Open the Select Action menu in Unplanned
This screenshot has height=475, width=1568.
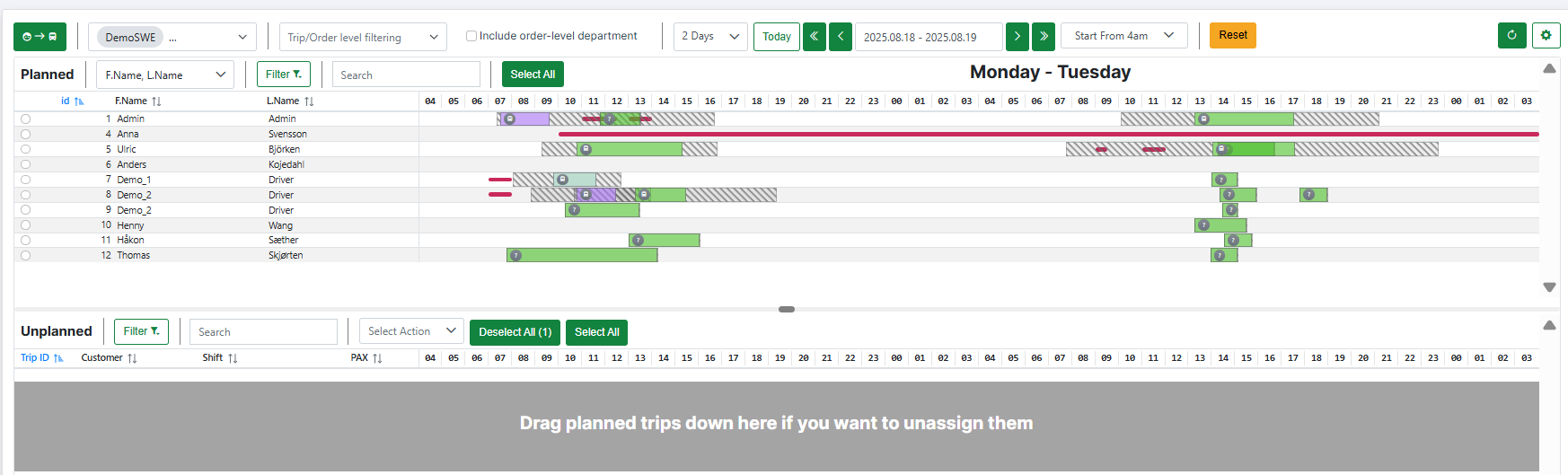pos(411,332)
